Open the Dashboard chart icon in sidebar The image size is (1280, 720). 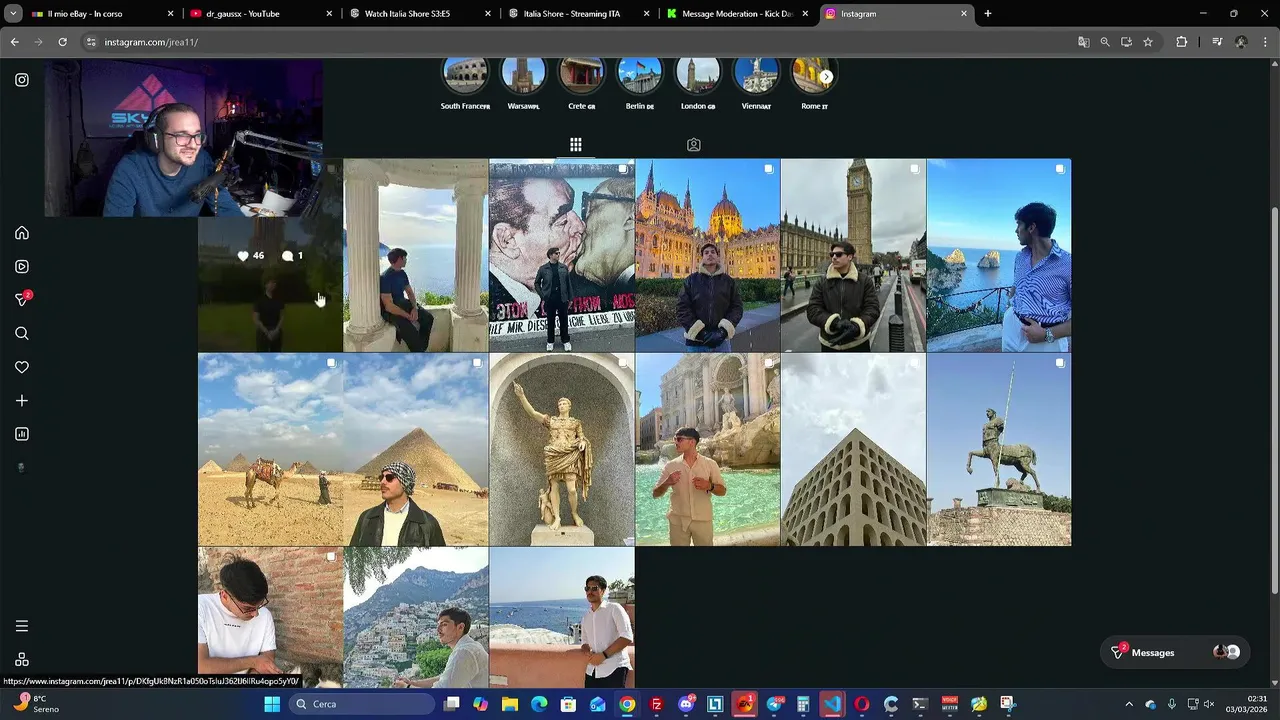click(x=22, y=434)
